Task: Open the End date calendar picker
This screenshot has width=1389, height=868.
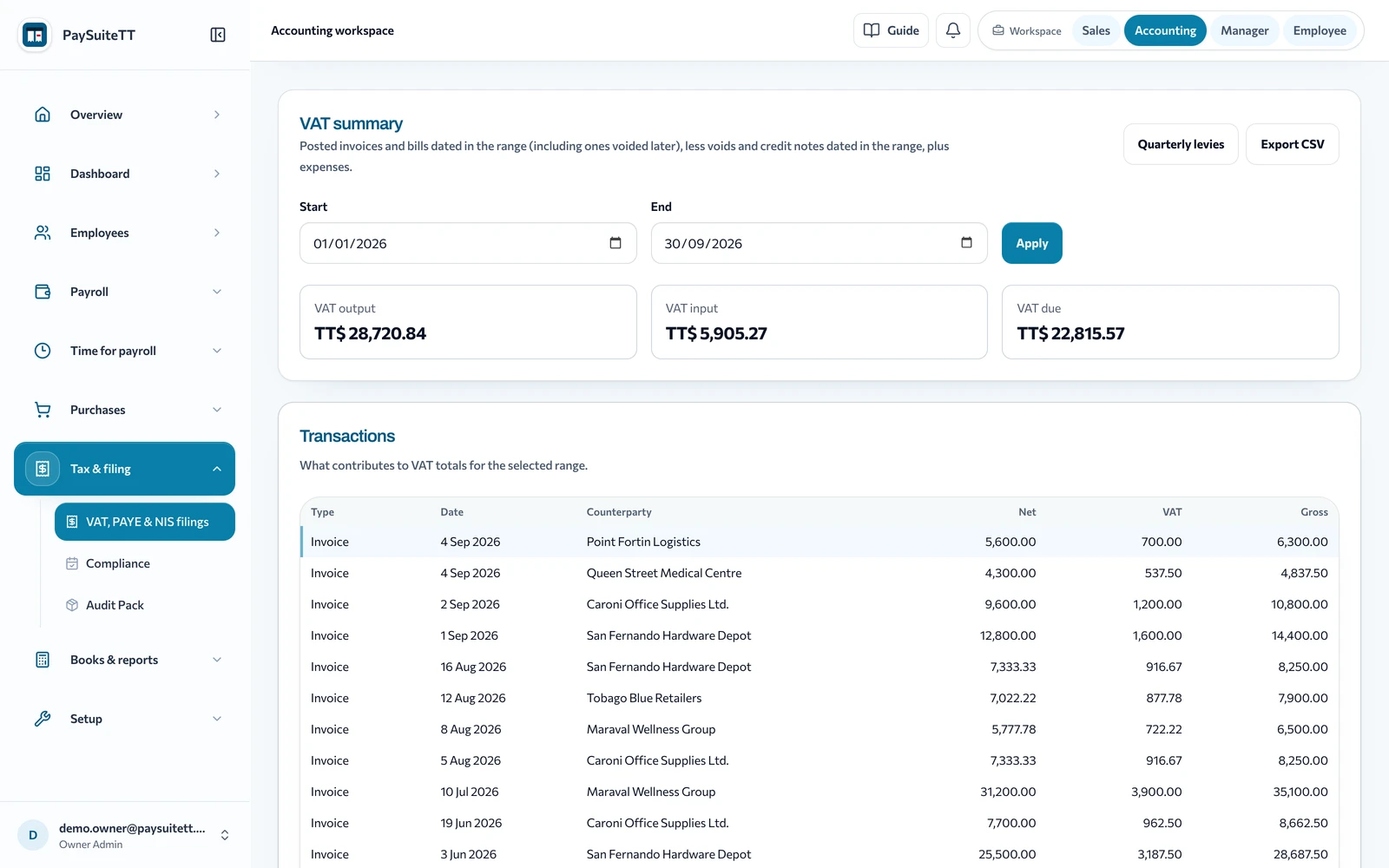Action: pyautogui.click(x=966, y=243)
